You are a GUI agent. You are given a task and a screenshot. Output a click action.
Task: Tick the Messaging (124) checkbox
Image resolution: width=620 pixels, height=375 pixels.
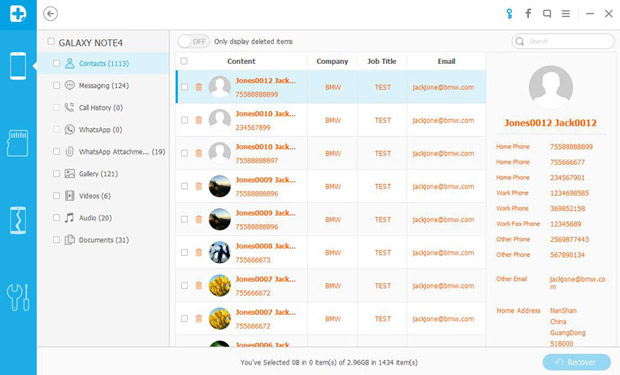(x=57, y=85)
